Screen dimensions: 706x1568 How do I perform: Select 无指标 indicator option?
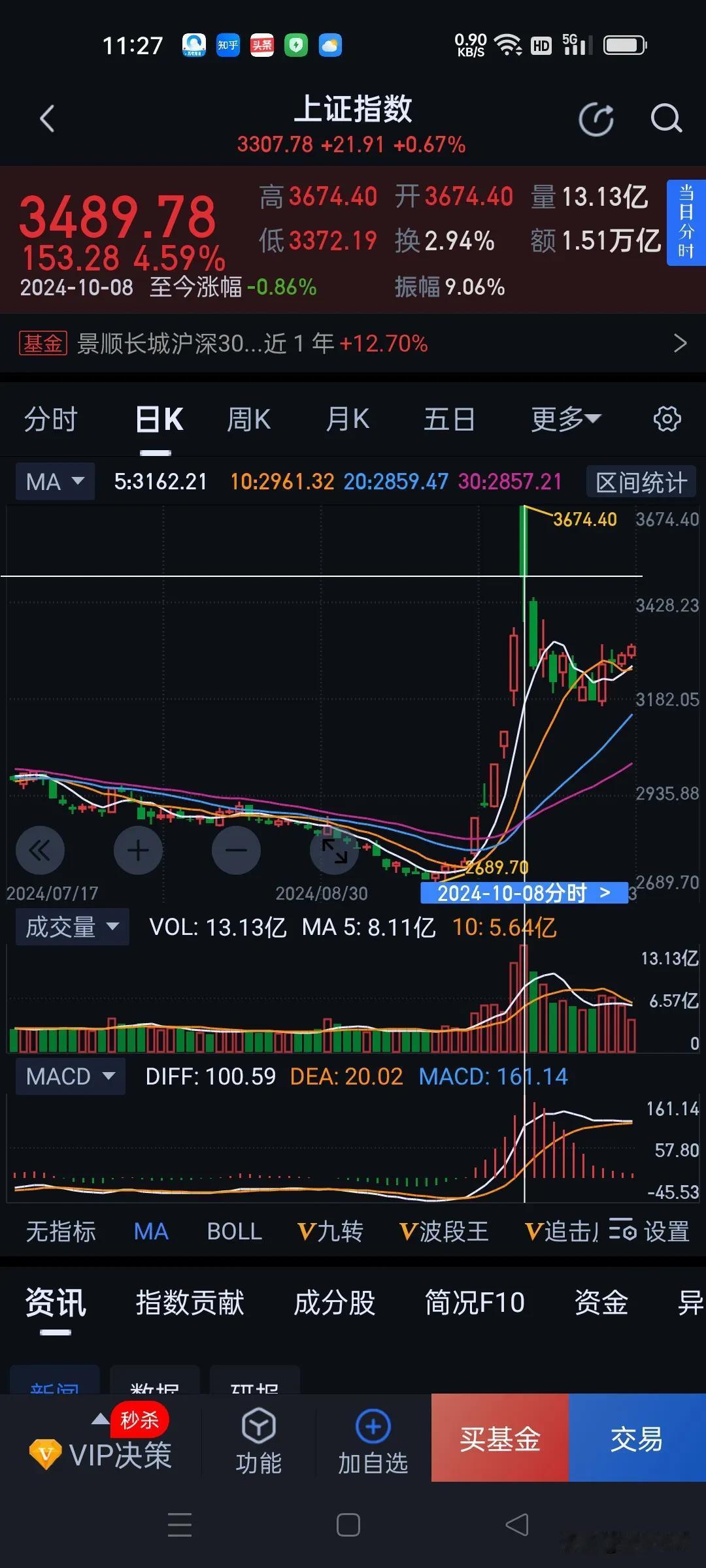click(61, 1232)
